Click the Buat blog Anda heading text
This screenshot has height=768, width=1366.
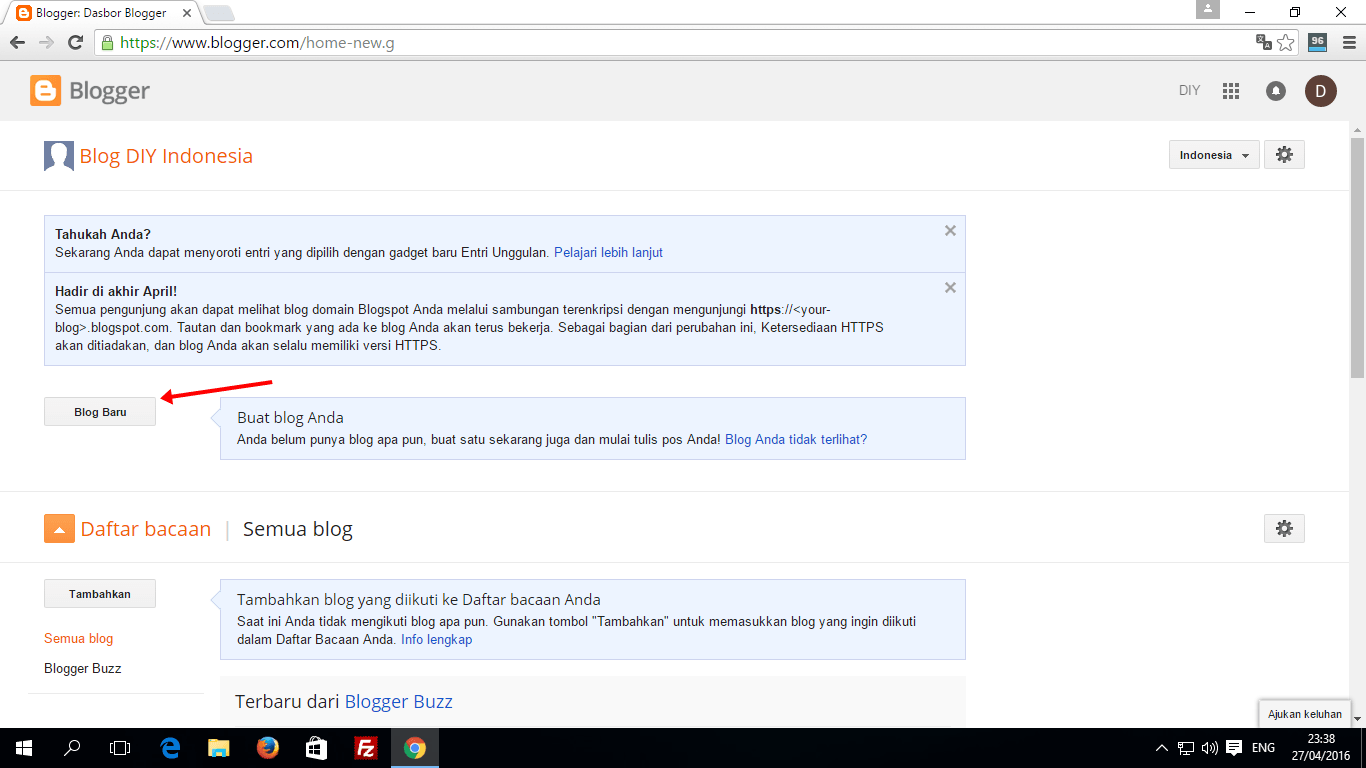[290, 418]
